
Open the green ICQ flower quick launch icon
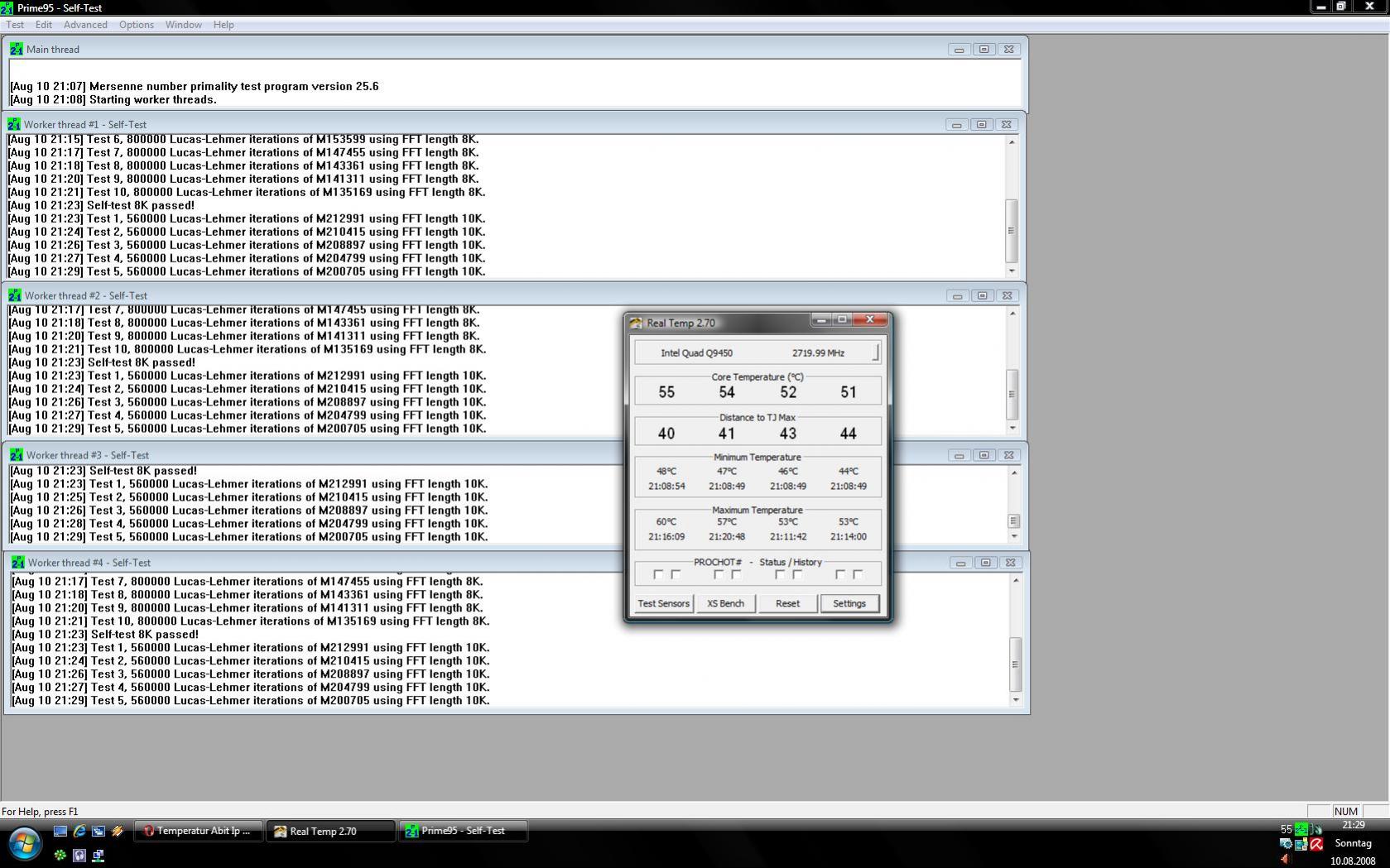(60, 855)
